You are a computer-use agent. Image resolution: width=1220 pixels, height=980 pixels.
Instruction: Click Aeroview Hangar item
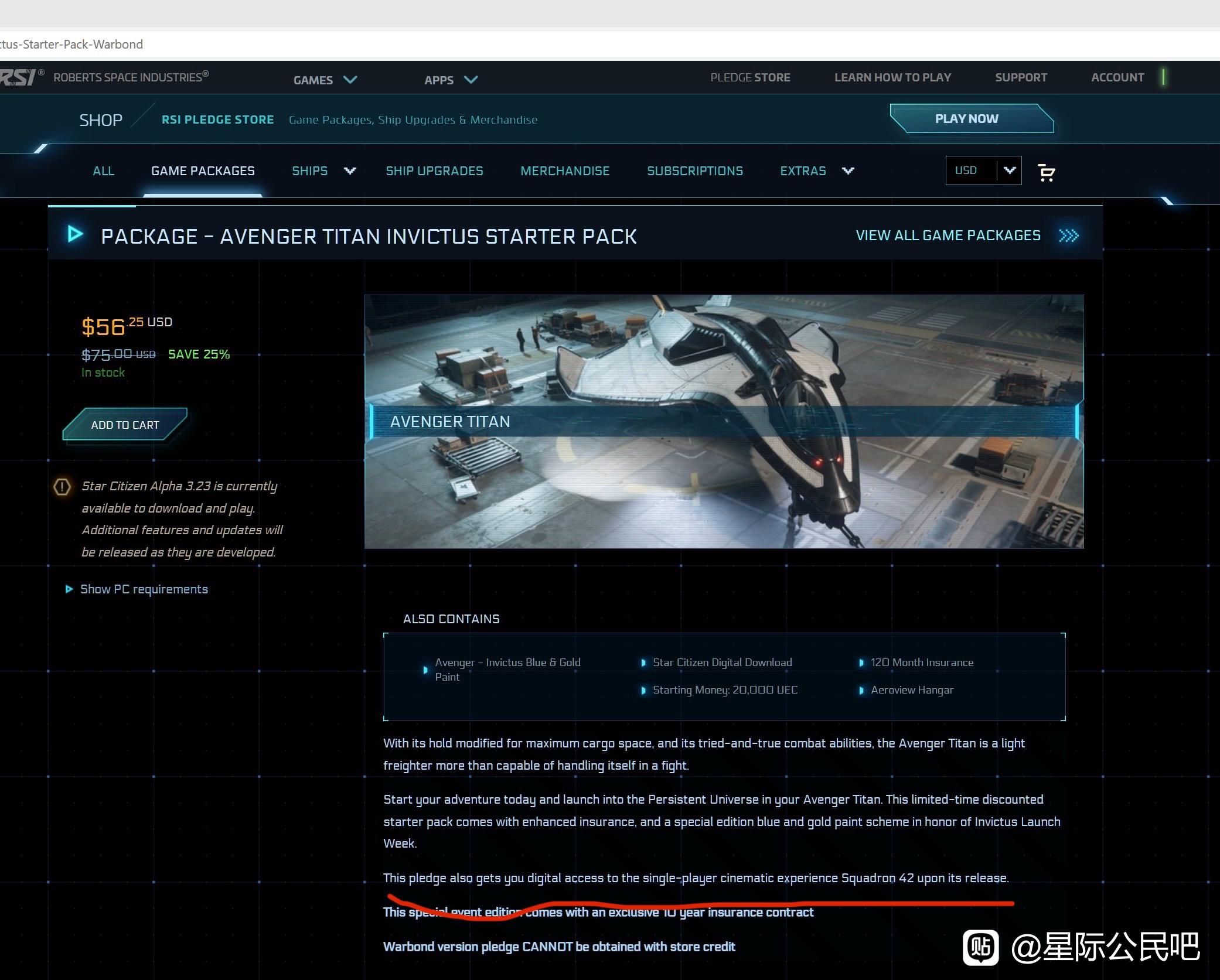912,689
